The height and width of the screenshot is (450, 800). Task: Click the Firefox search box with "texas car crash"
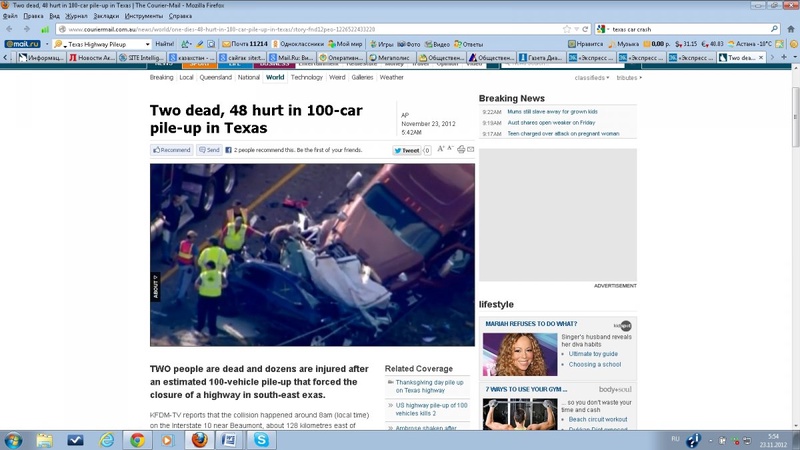686,29
